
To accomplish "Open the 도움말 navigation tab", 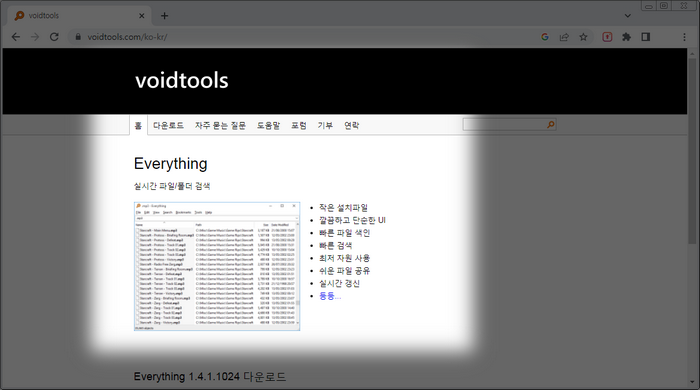I will pos(268,125).
